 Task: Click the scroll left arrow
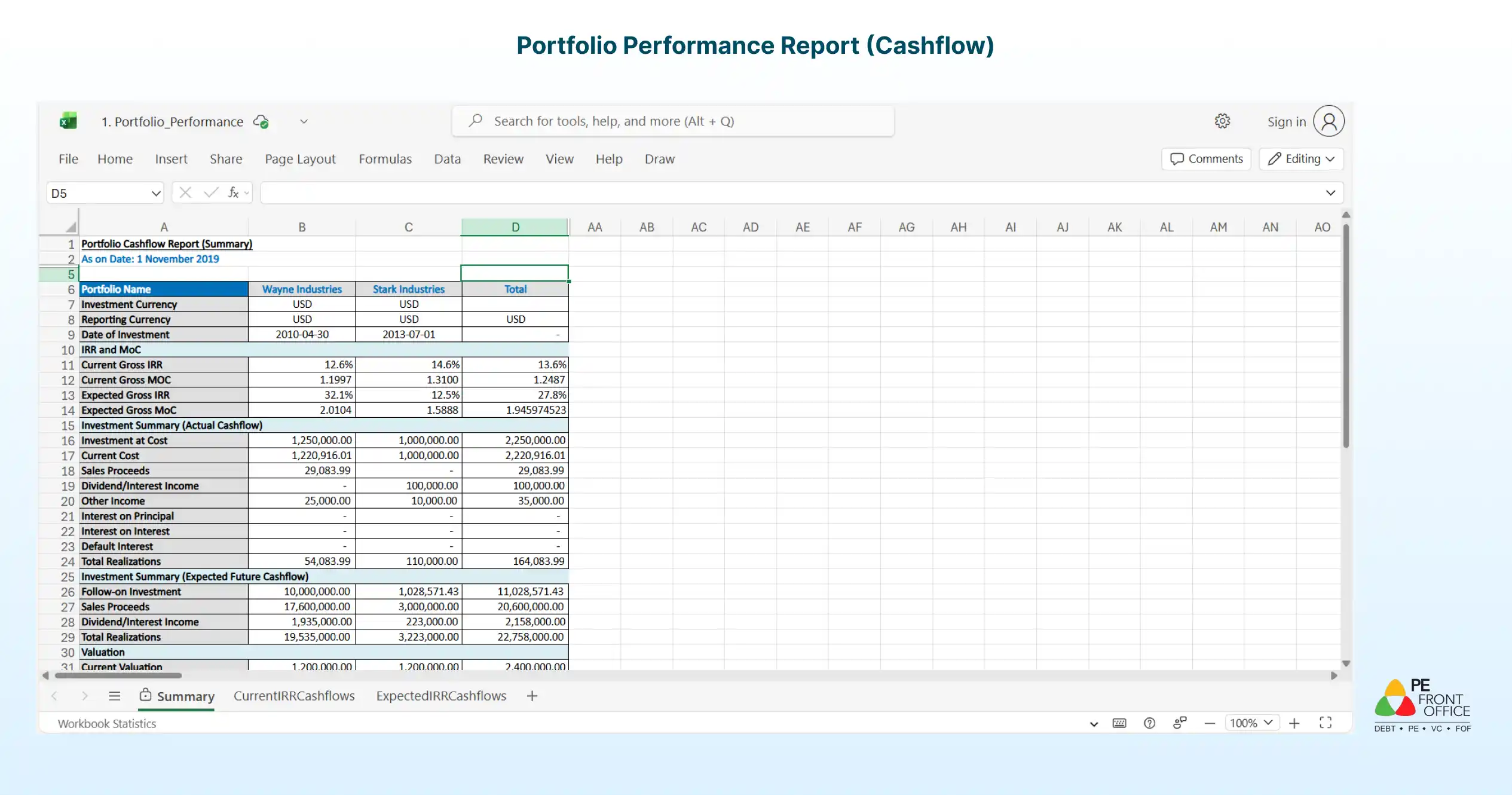[x=45, y=675]
